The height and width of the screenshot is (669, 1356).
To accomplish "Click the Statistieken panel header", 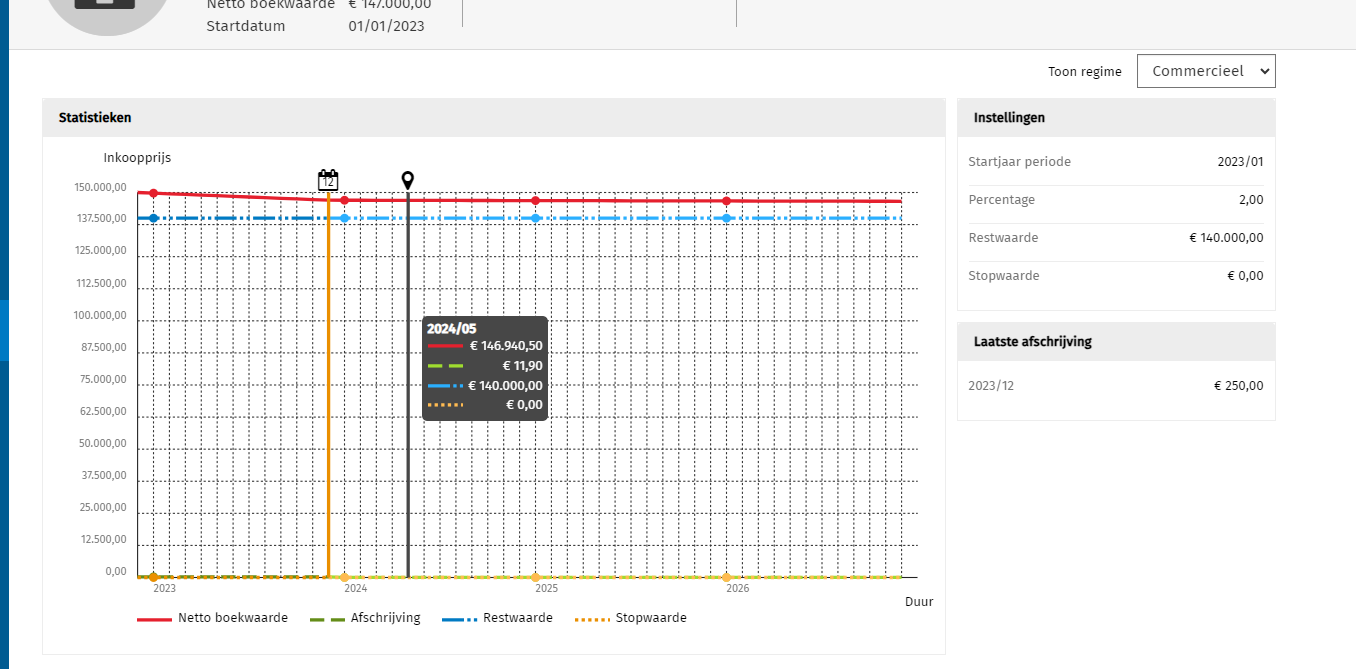I will [x=494, y=118].
